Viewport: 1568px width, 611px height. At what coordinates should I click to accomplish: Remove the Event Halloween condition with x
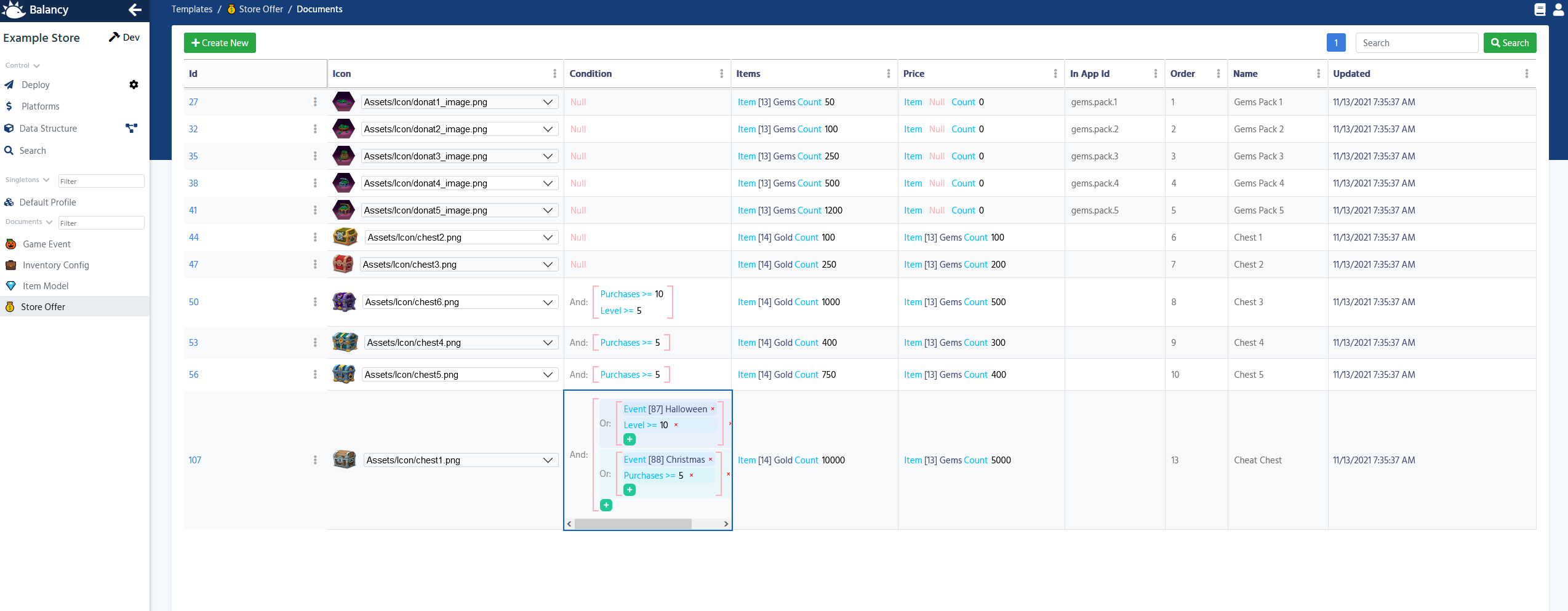713,409
